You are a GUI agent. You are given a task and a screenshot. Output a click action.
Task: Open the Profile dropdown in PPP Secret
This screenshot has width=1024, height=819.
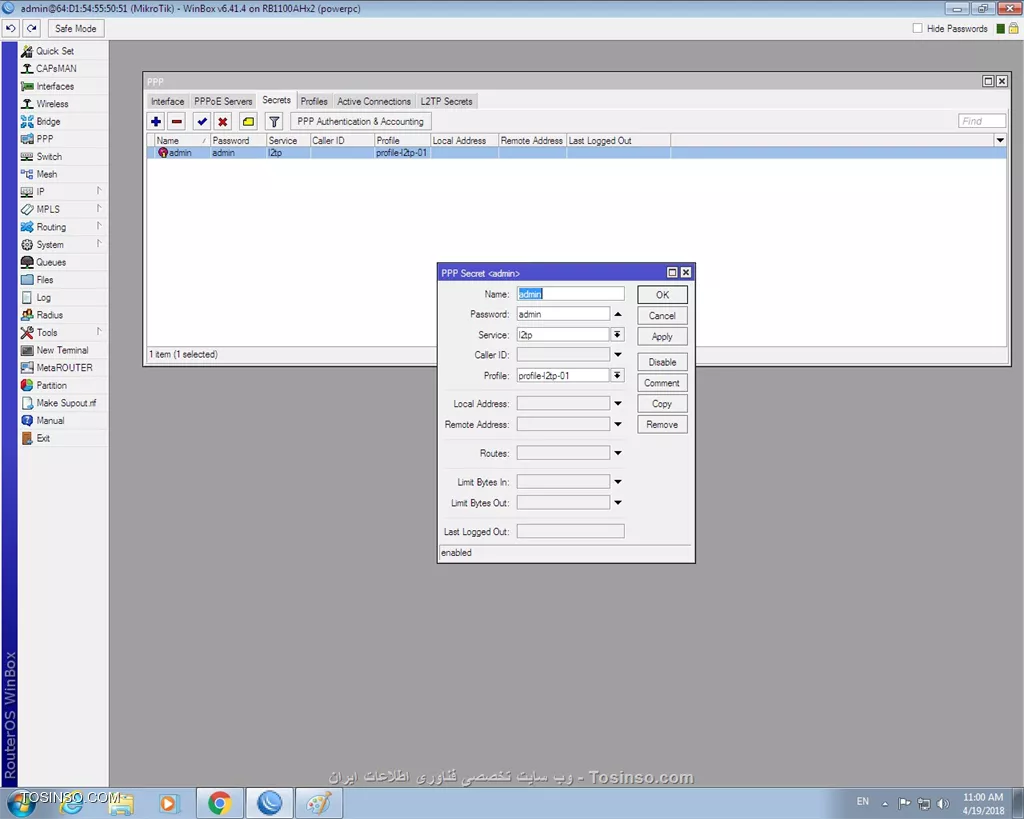(617, 376)
